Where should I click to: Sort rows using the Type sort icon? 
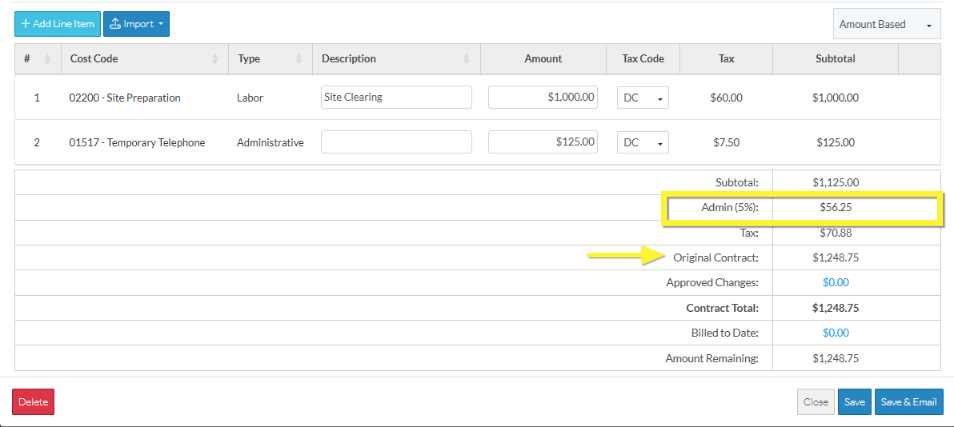click(299, 59)
